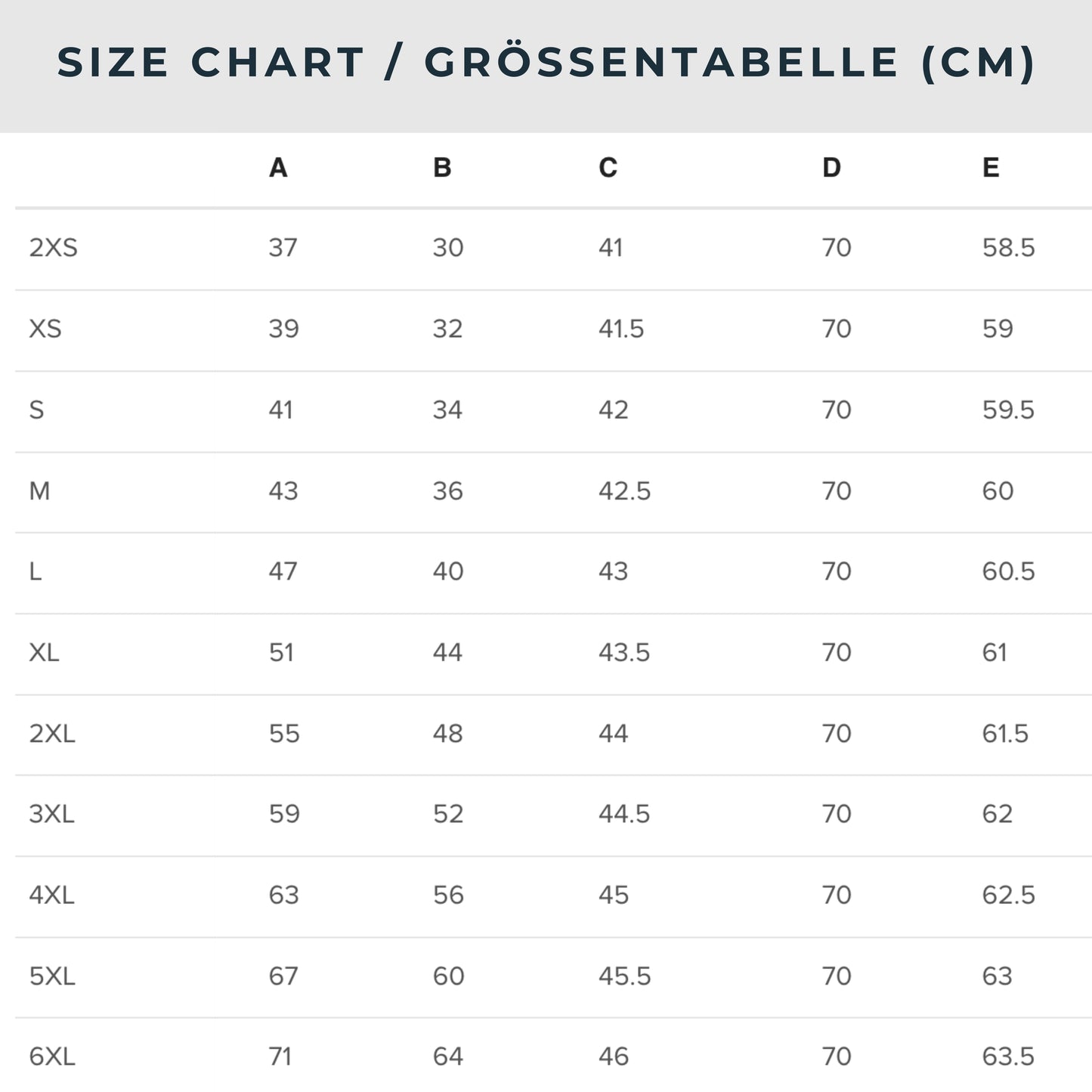Click the Size Chart / Grössentabelle title
The image size is (1092, 1092).
[546, 63]
